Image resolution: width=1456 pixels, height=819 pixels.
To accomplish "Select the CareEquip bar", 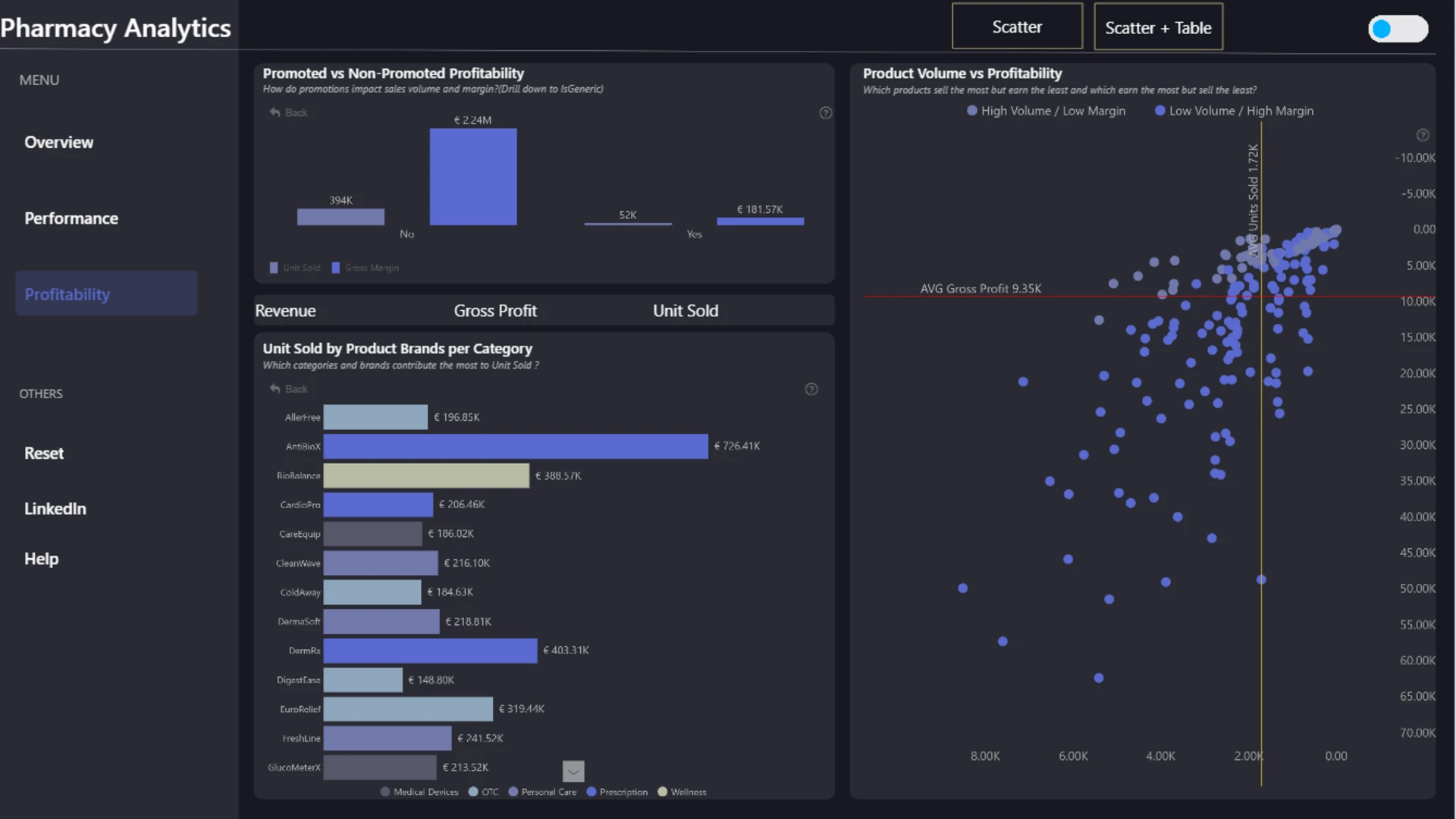I will (373, 534).
